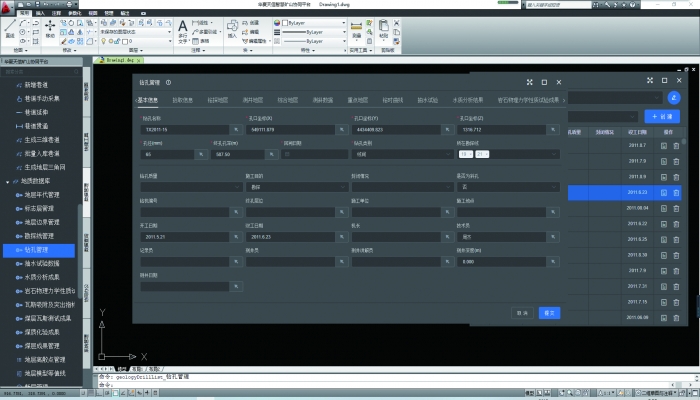Toggle fullscreen icon in 钻孔管理 dialog header
This screenshot has width=700, height=400.
coord(528,82)
